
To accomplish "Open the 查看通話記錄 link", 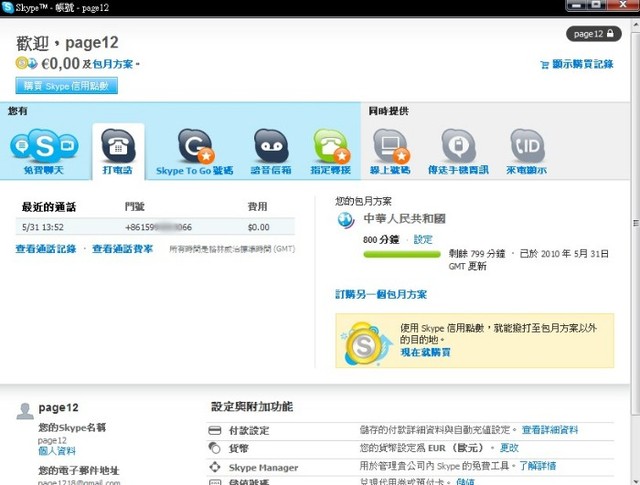I will 46,249.
